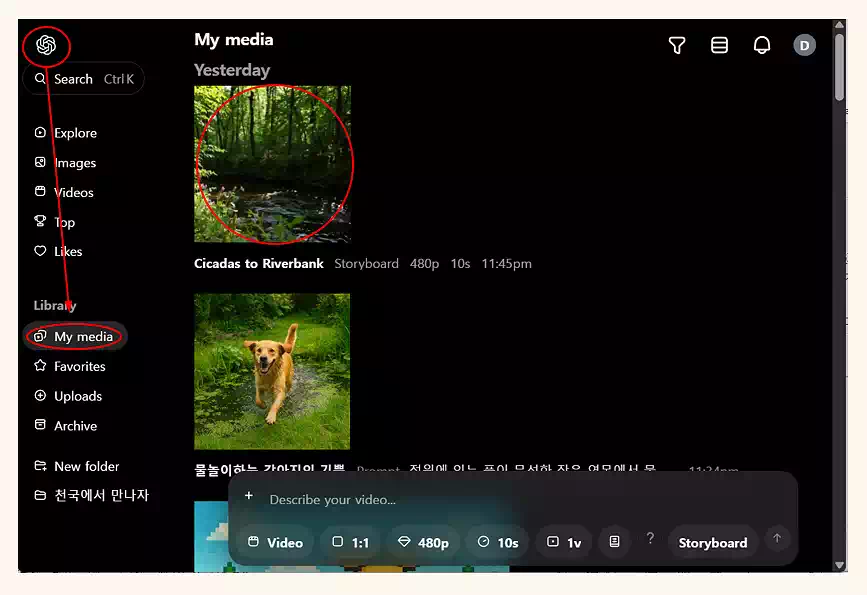Open the presets icon beside 1v

pos(614,542)
